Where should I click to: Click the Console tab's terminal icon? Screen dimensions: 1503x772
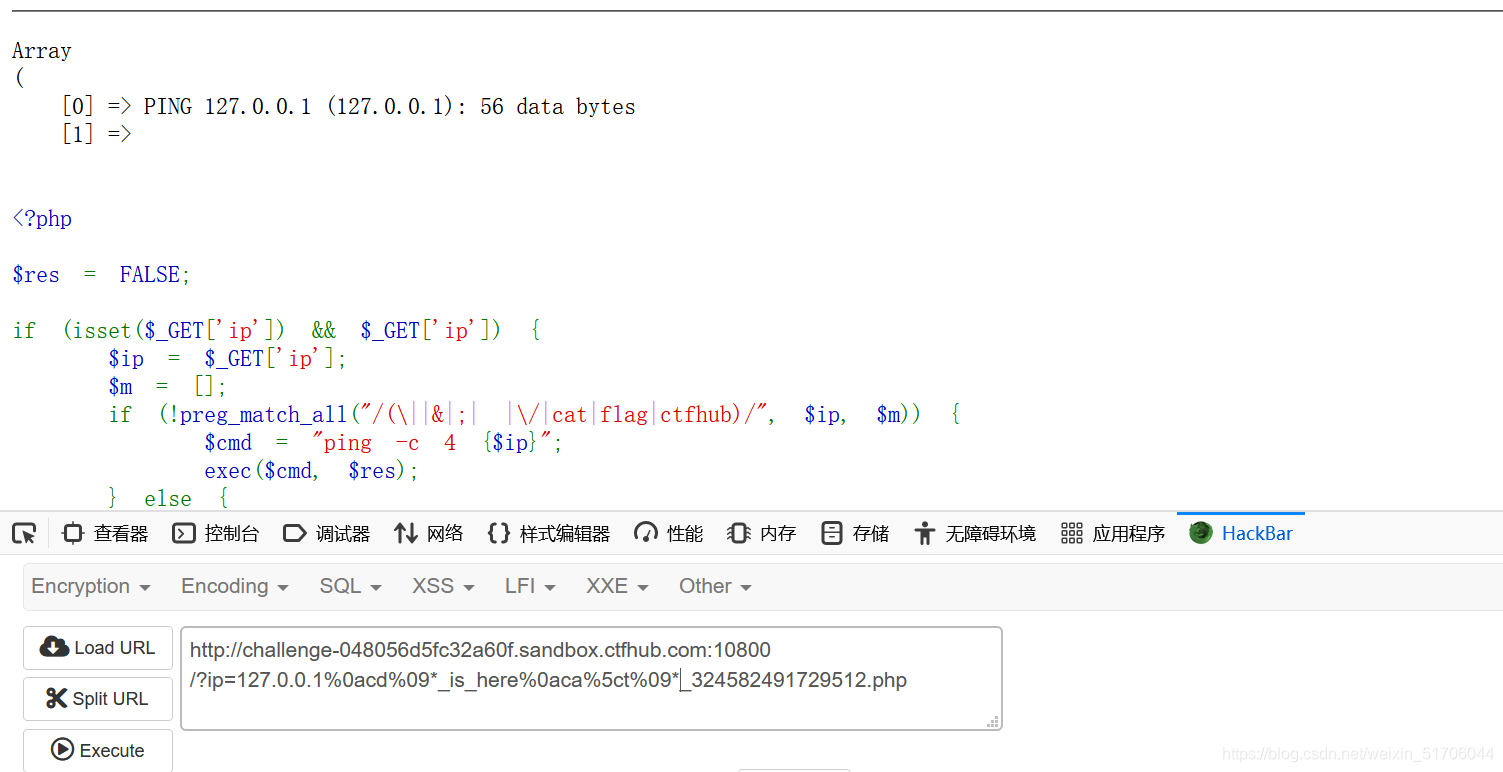coord(184,534)
